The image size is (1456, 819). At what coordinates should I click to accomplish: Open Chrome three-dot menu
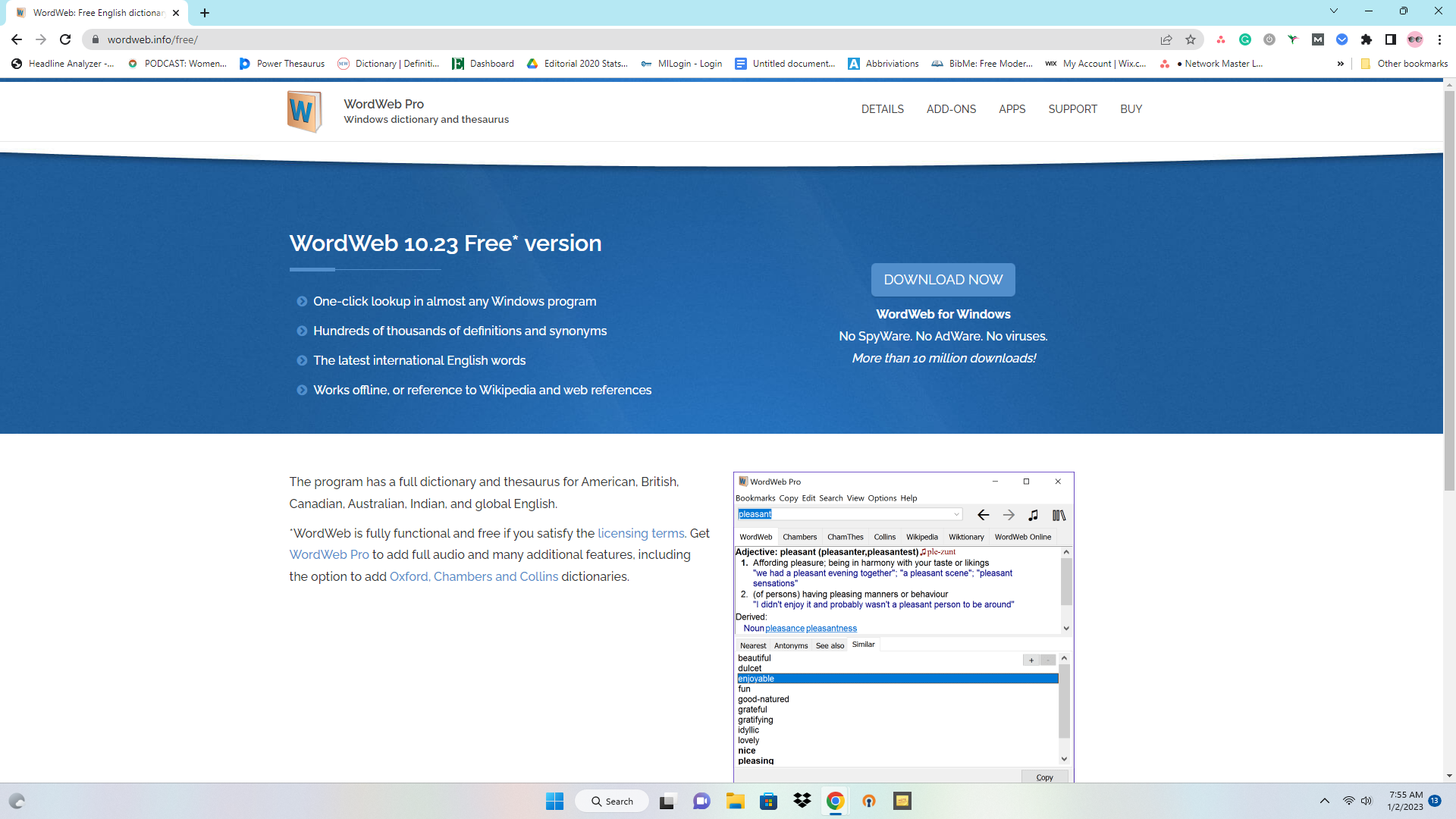1439,39
